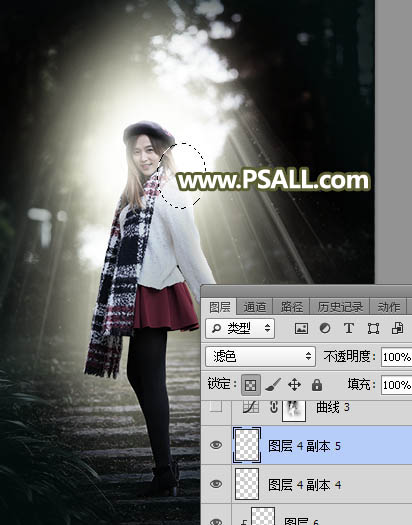Click the type layer filter icon
Screen dimensions: 412x525
tap(349, 328)
